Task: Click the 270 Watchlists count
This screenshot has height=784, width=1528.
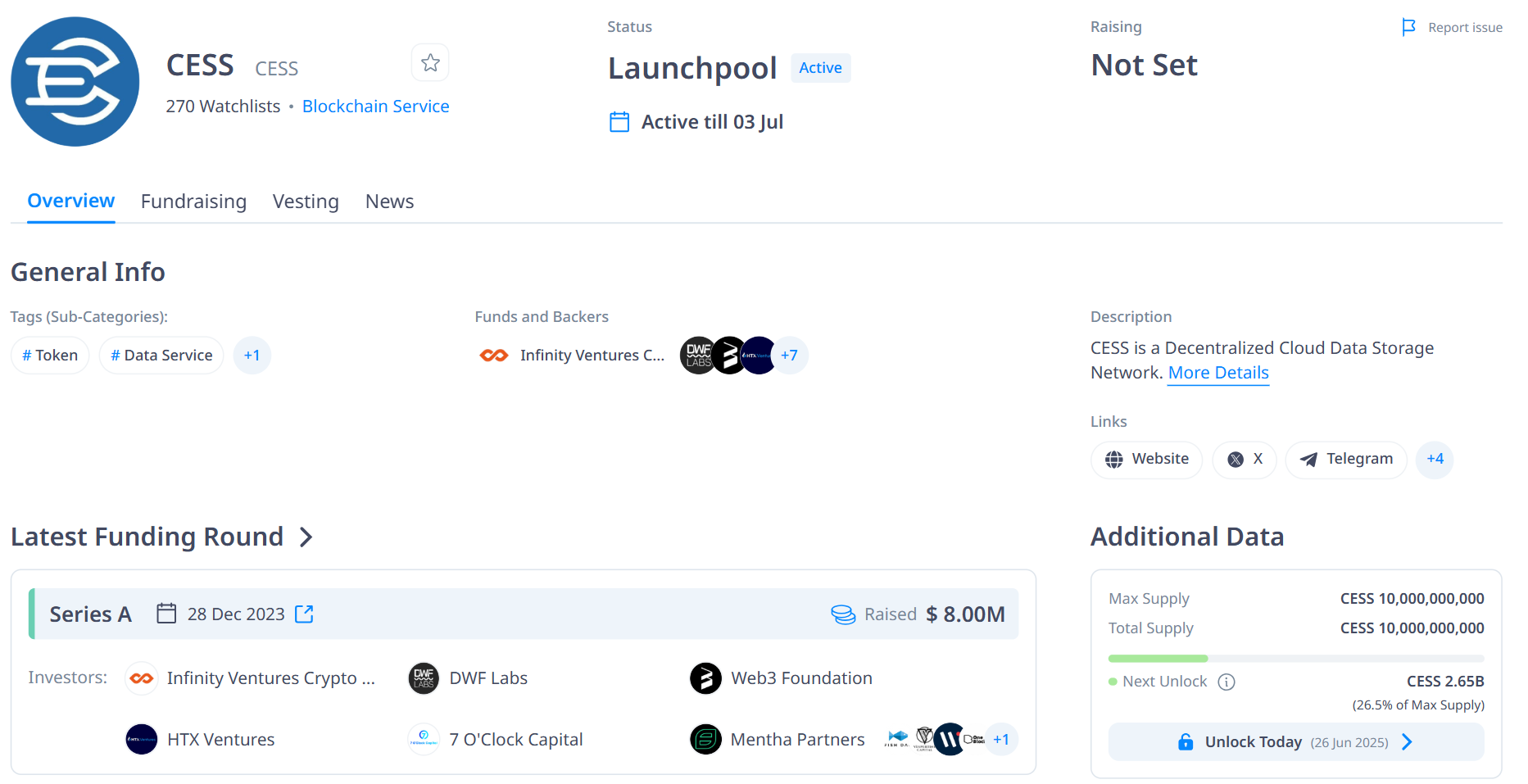Action: pyautogui.click(x=223, y=106)
